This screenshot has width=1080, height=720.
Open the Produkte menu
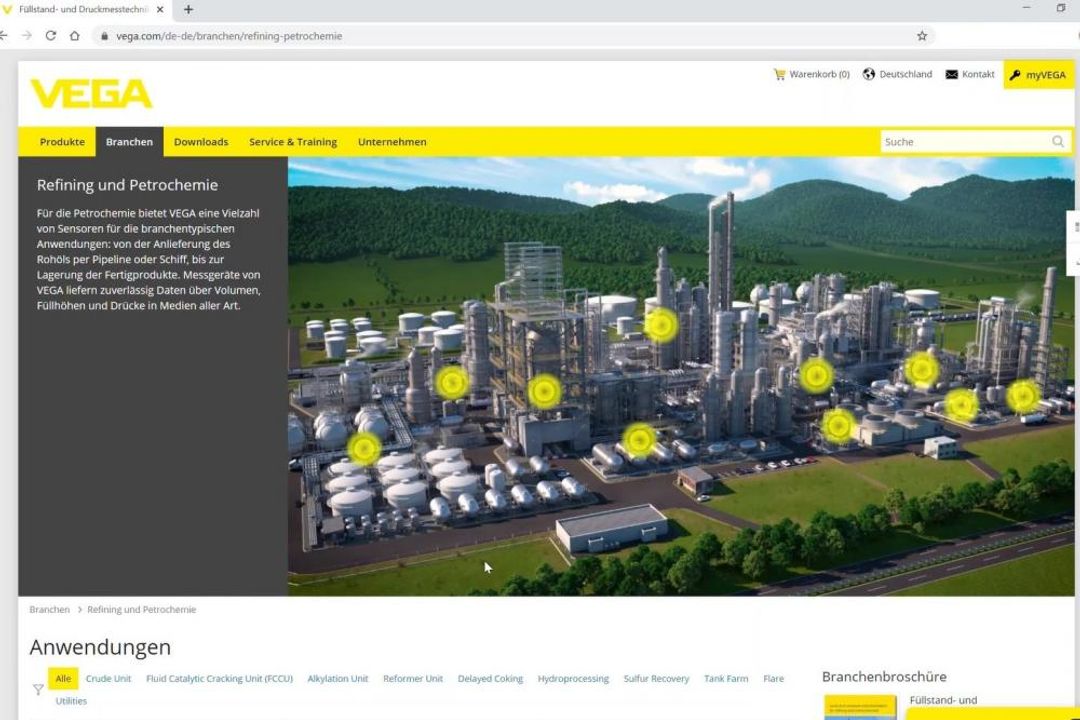click(x=62, y=142)
